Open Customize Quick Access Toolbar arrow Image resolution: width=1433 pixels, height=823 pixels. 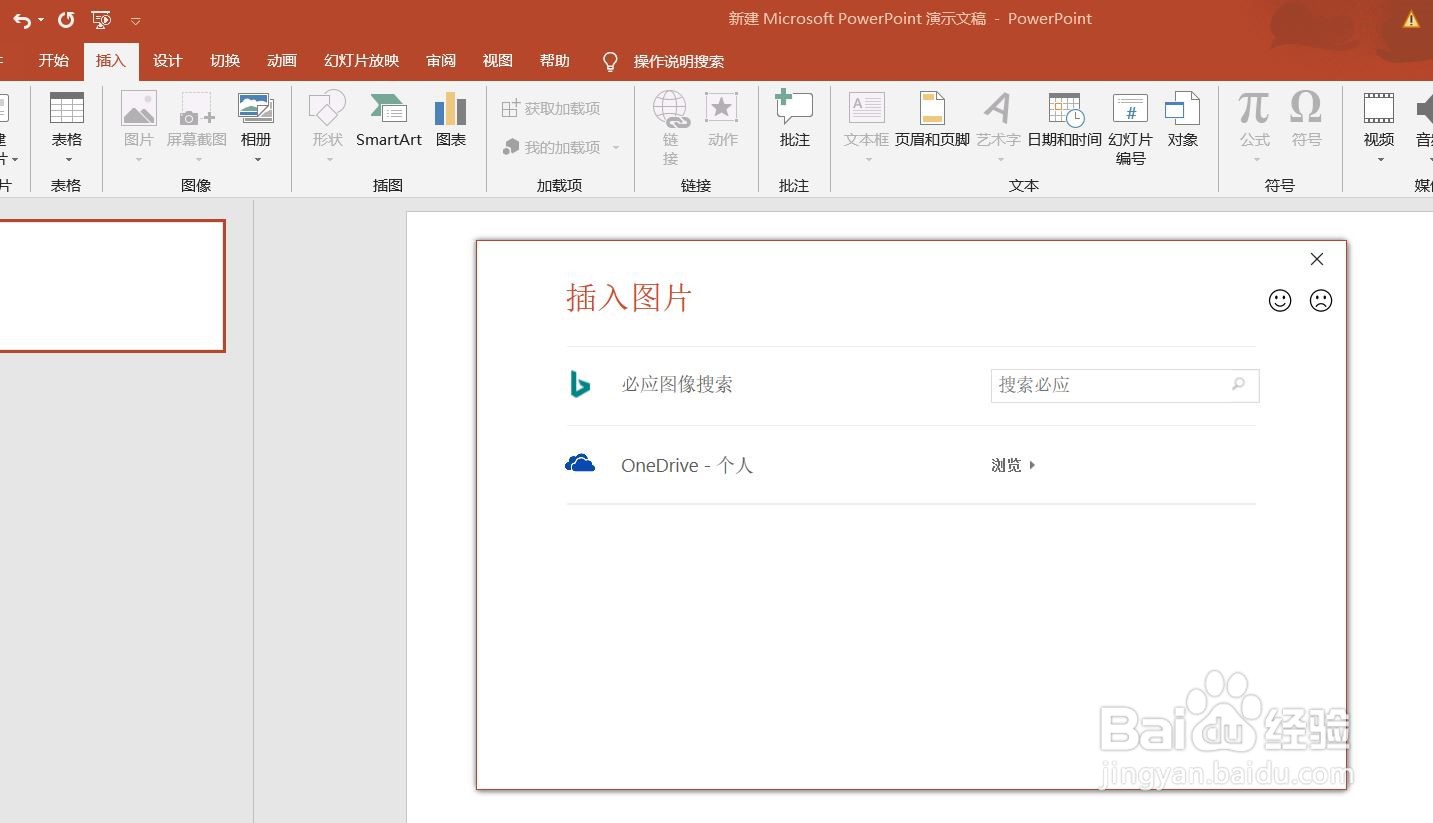pyautogui.click(x=135, y=20)
